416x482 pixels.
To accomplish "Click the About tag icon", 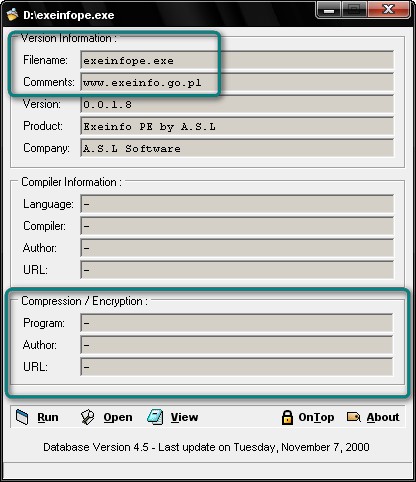I will [354, 417].
